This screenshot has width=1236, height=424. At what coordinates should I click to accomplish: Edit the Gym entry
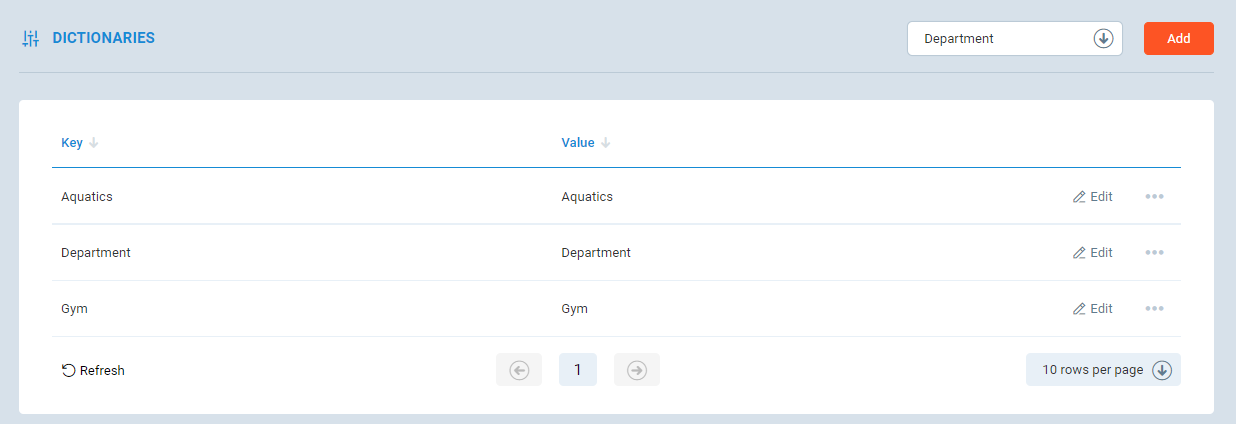(1092, 309)
